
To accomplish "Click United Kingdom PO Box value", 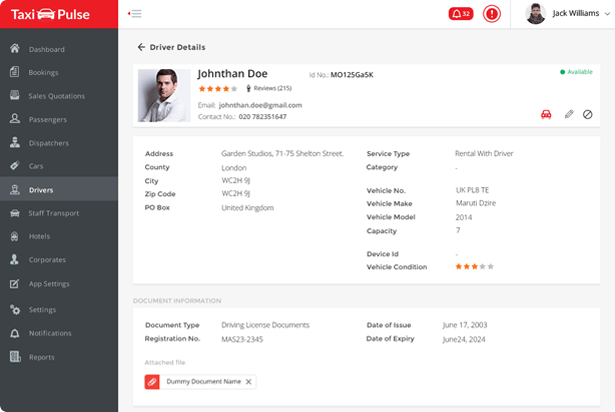I will [247, 208].
